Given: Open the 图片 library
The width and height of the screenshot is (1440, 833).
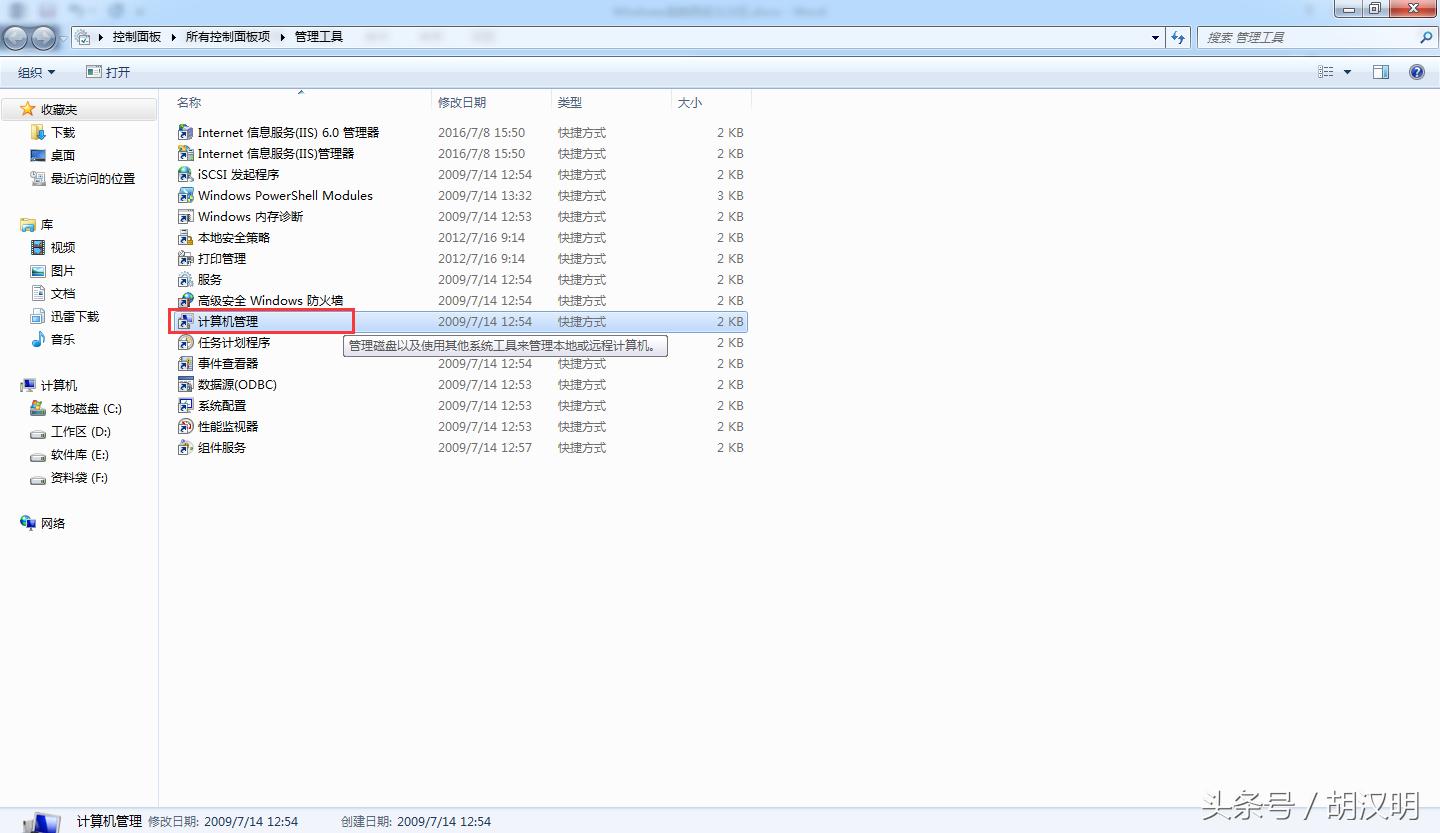Looking at the screenshot, I should pyautogui.click(x=63, y=270).
